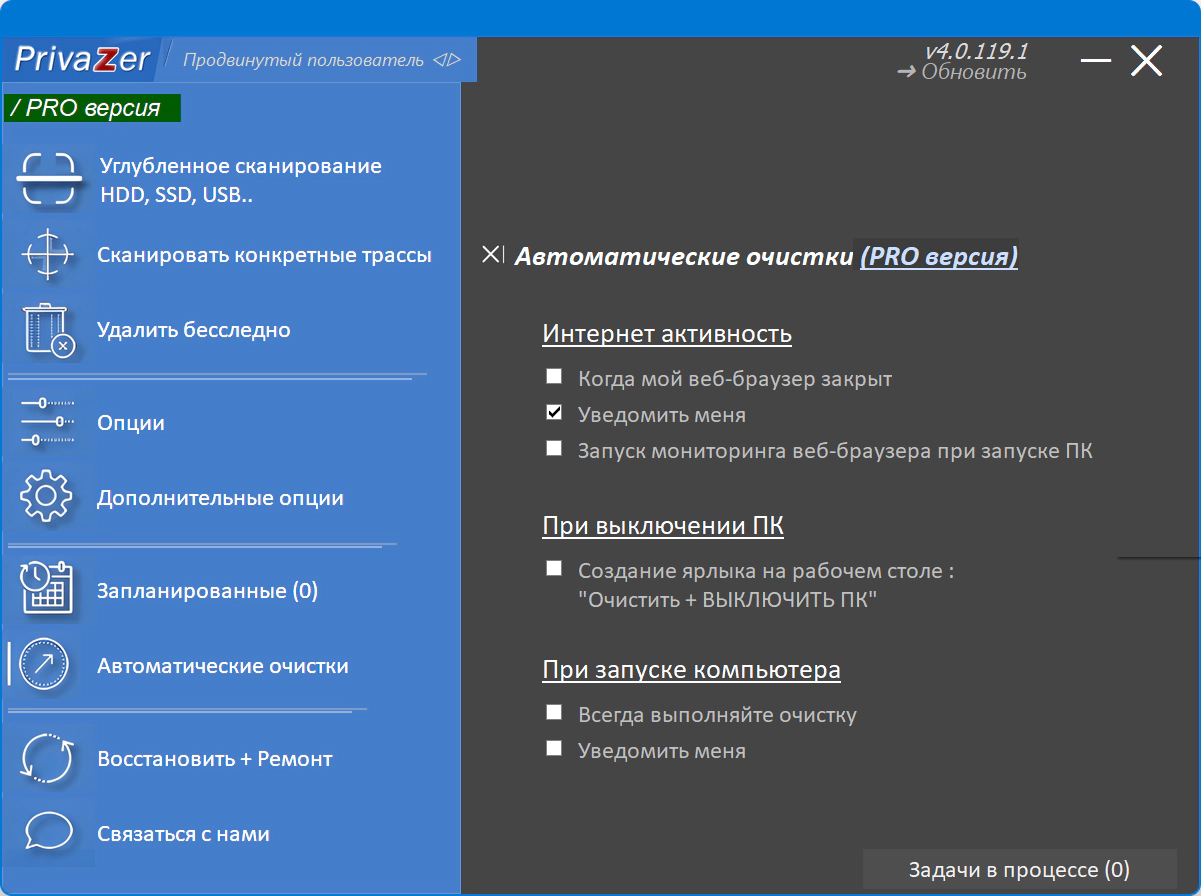Open the '(PRO версия)' link in heading
The width and height of the screenshot is (1201, 896).
click(938, 257)
